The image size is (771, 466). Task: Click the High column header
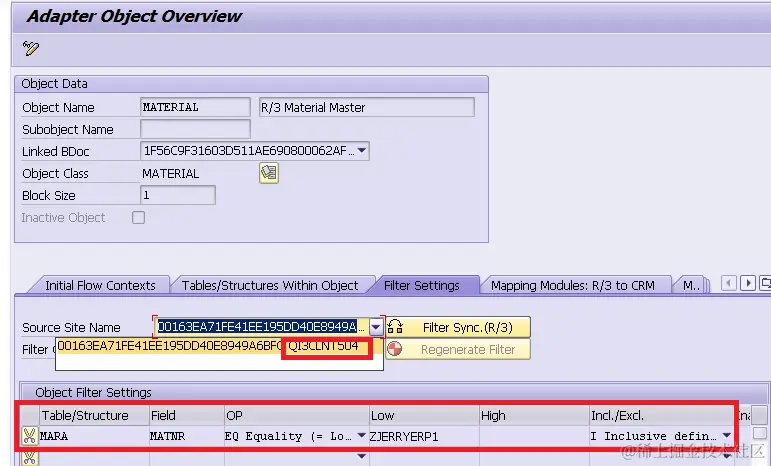click(534, 415)
